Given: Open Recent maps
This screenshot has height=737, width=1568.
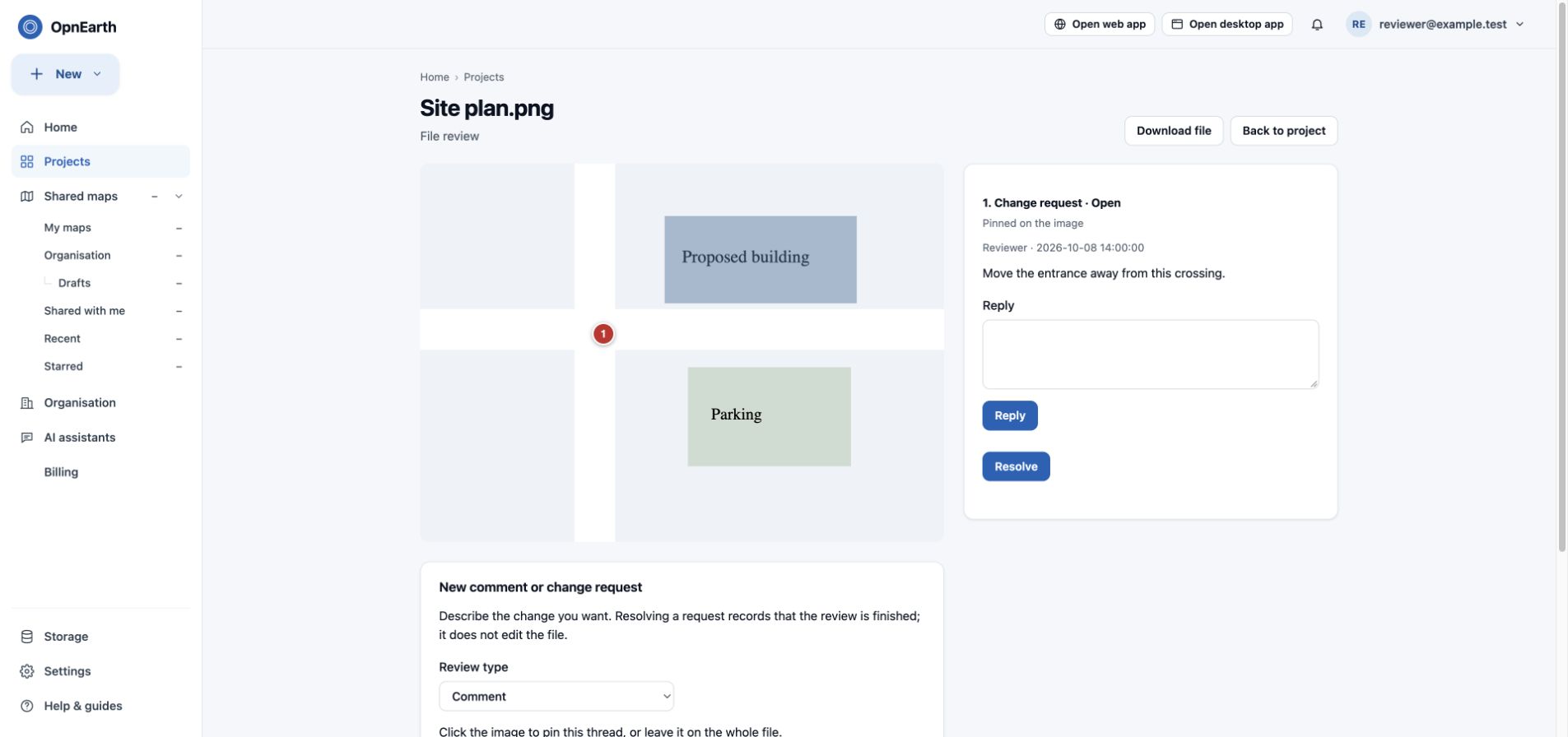Looking at the screenshot, I should [63, 339].
